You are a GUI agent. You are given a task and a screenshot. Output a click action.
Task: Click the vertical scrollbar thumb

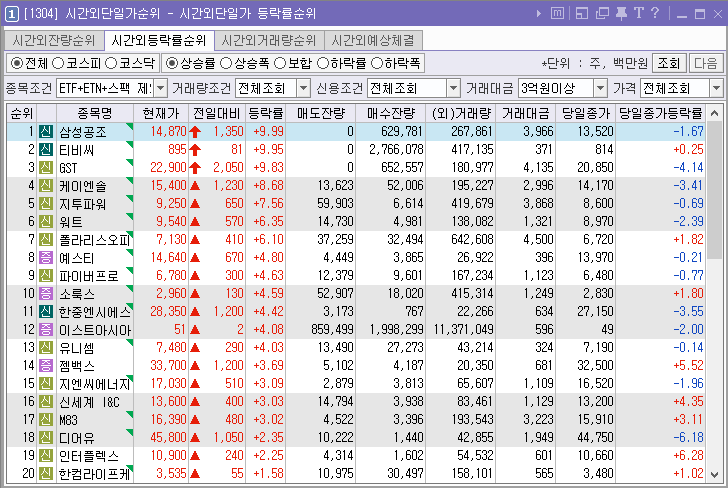[x=715, y=190]
